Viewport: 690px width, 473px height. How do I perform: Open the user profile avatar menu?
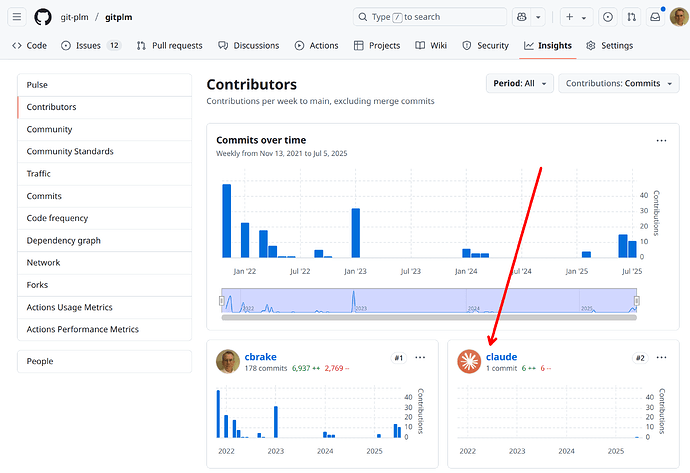[x=679, y=17]
